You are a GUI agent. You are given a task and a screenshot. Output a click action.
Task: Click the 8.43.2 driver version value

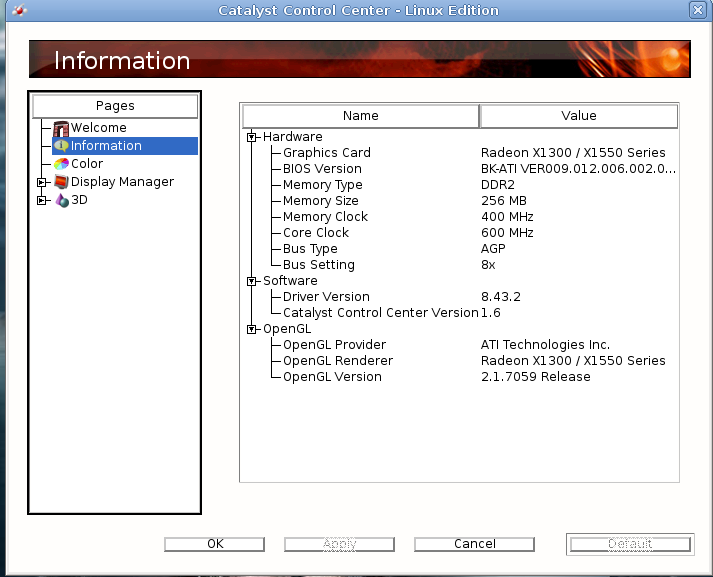[501, 297]
